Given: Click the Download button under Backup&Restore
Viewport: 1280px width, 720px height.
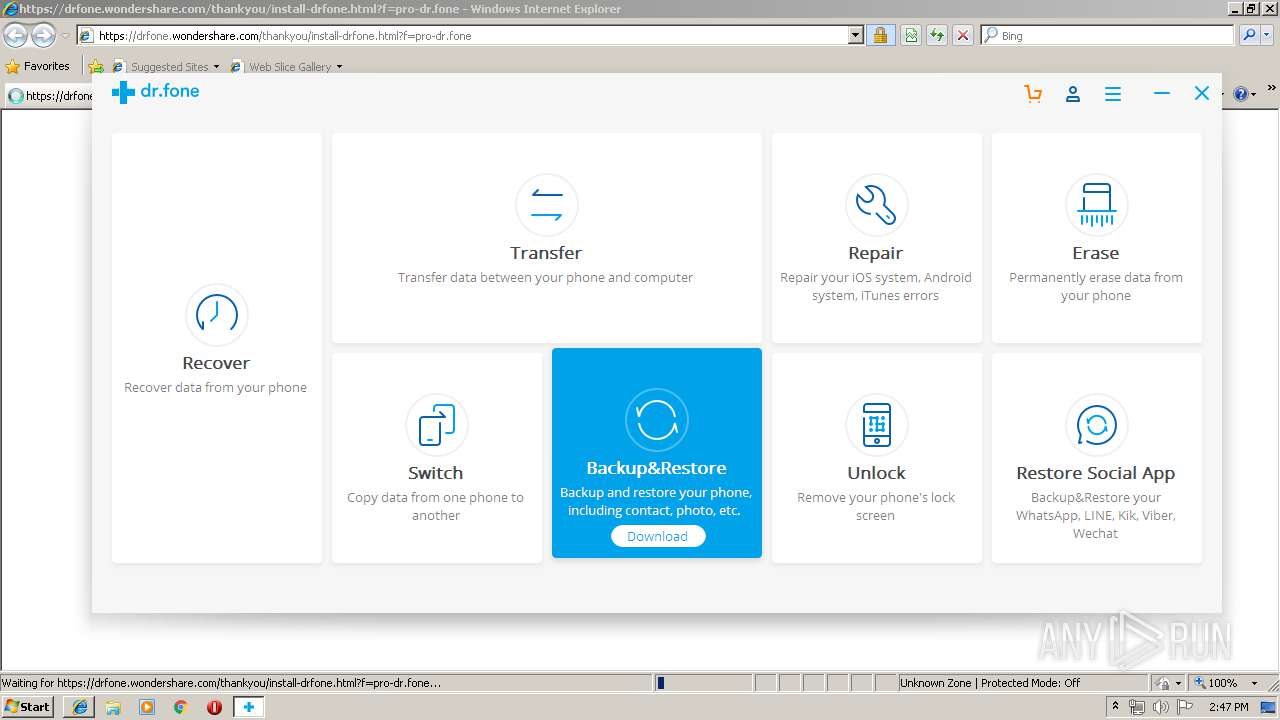Looking at the screenshot, I should click(x=657, y=536).
